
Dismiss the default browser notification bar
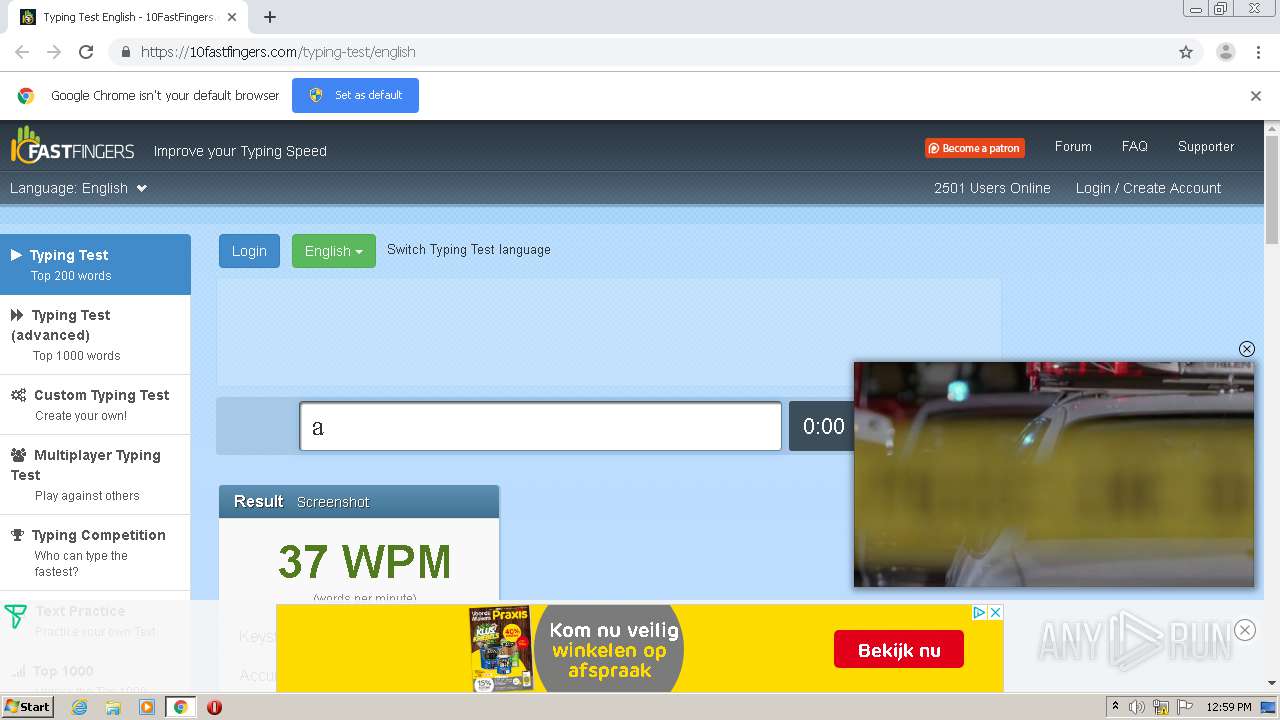(x=1256, y=96)
